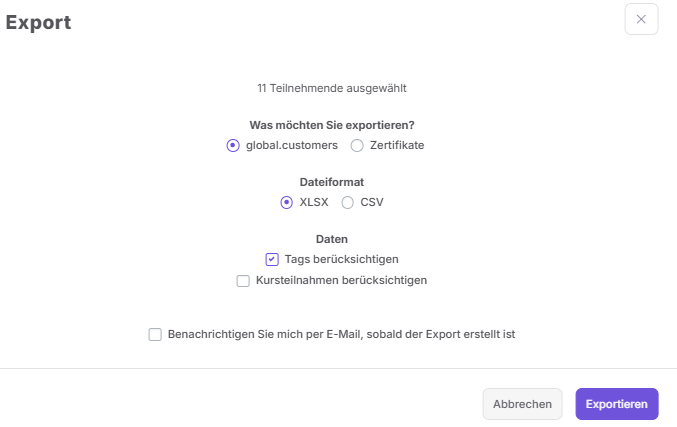Choose the Zertifikate radio button

tap(357, 145)
